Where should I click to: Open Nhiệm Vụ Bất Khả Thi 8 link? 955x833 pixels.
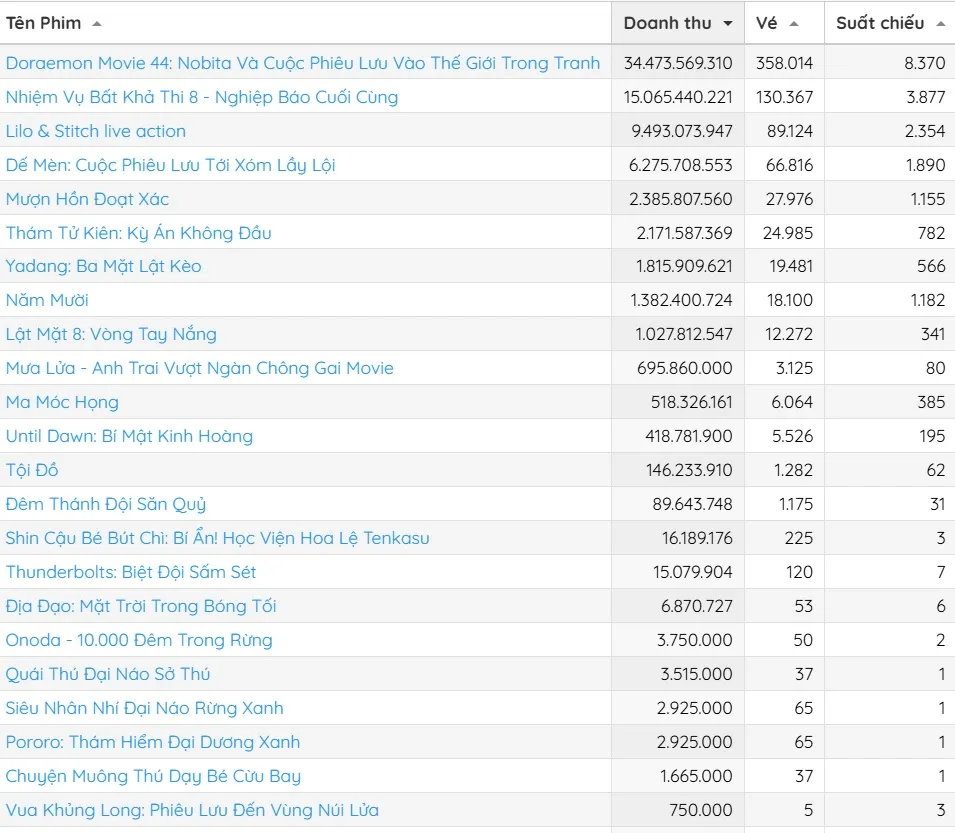(x=202, y=97)
